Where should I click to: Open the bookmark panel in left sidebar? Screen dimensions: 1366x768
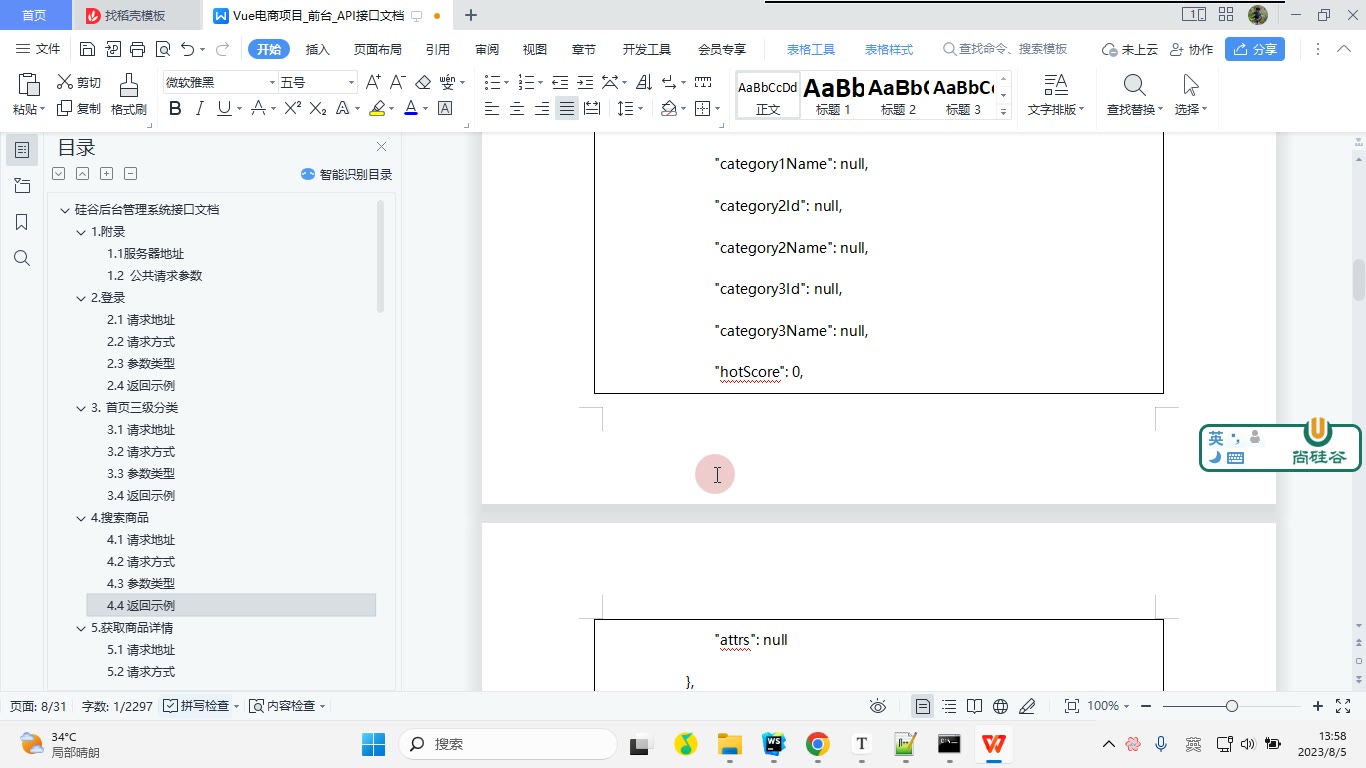point(22,222)
